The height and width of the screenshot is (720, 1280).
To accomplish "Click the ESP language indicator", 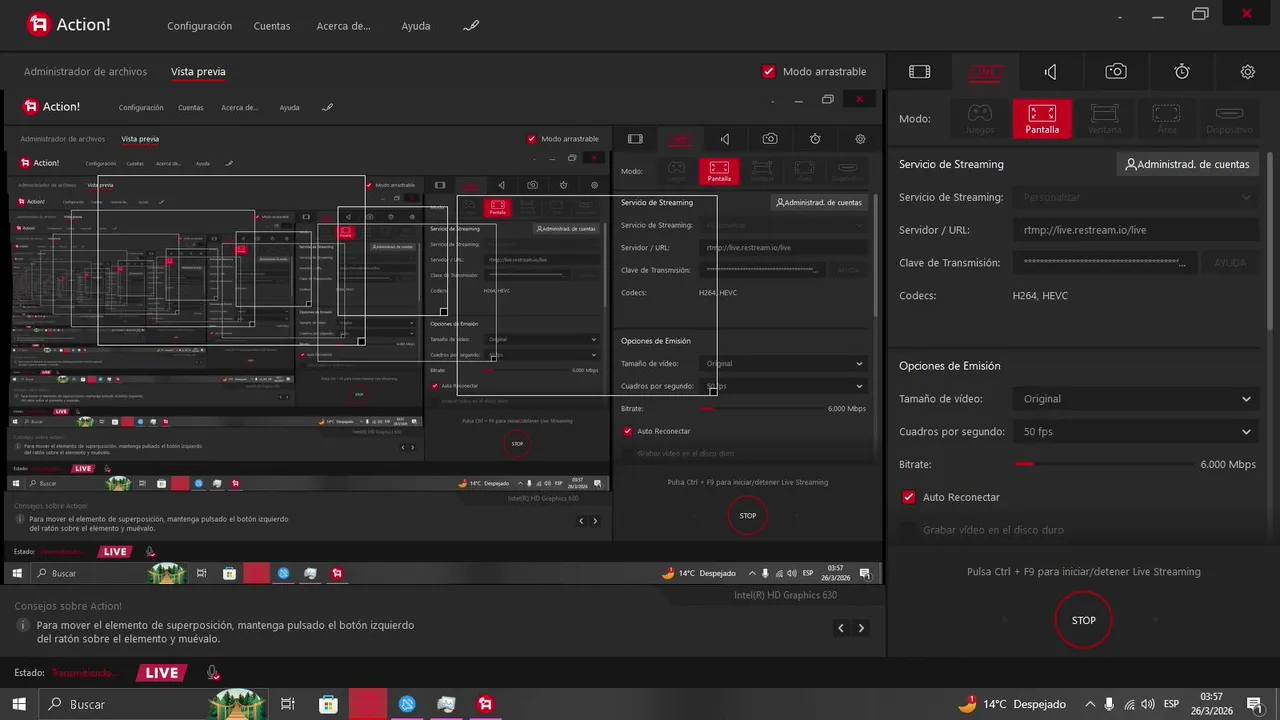I will [x=1171, y=704].
